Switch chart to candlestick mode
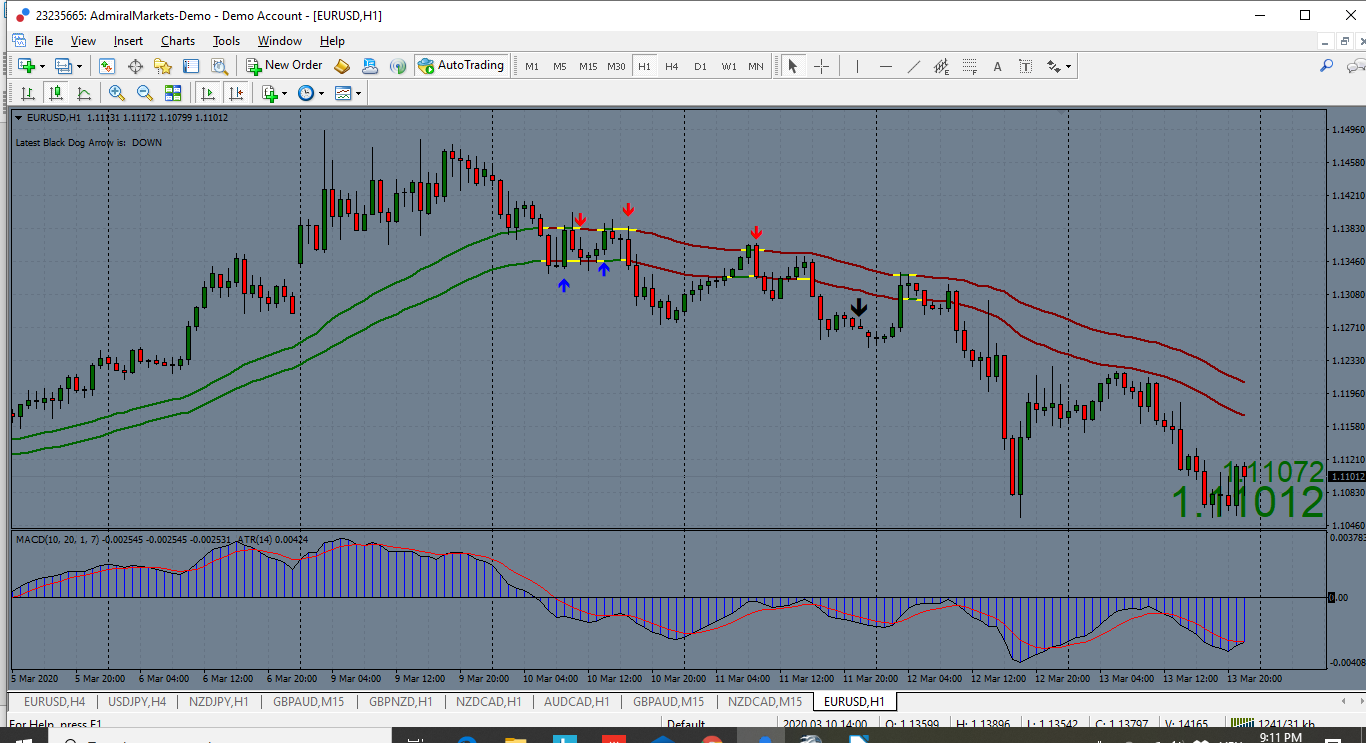The image size is (1366, 743). click(56, 93)
